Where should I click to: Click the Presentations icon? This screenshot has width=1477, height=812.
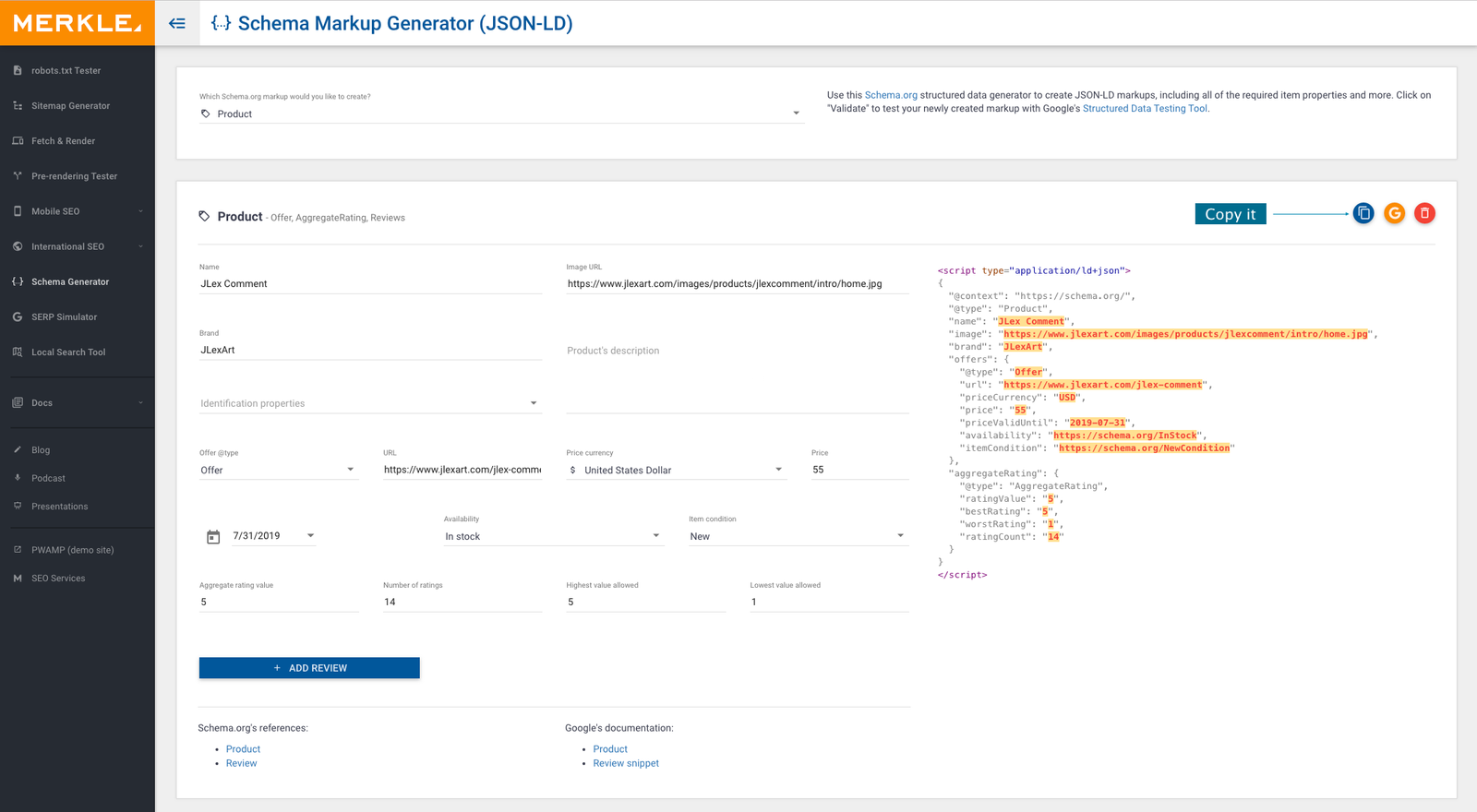click(18, 506)
